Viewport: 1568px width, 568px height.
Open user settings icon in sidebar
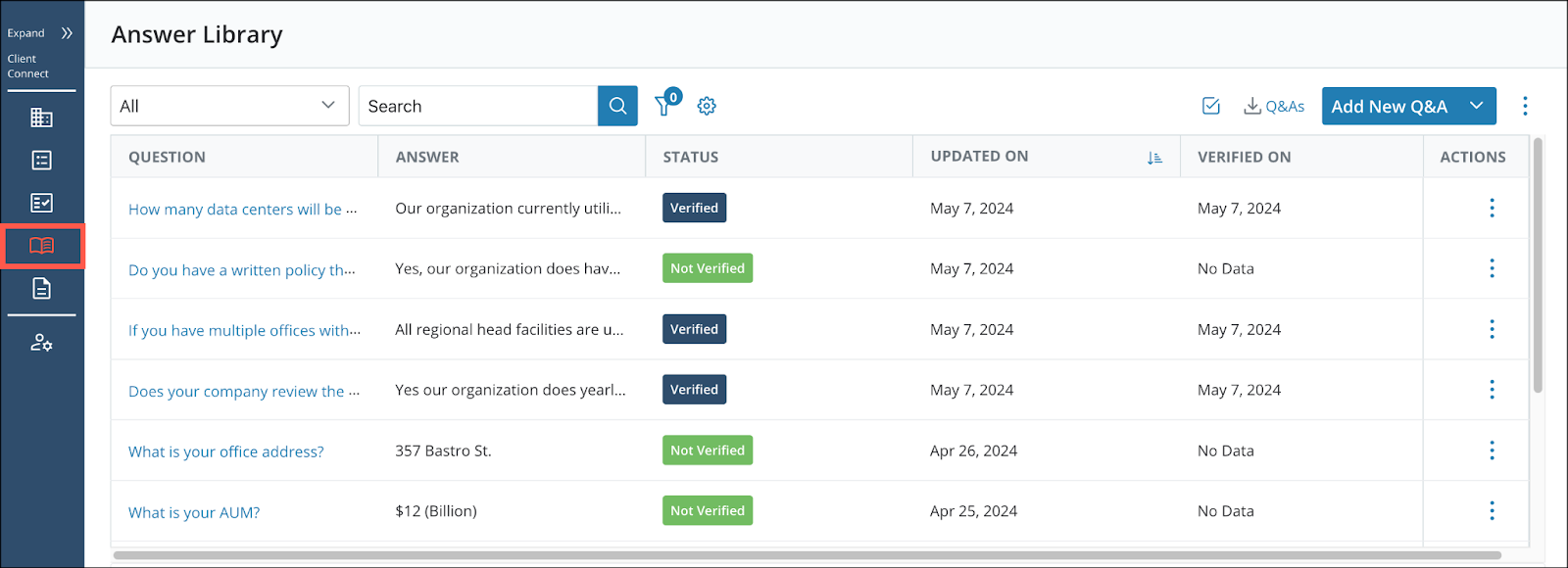pos(41,342)
